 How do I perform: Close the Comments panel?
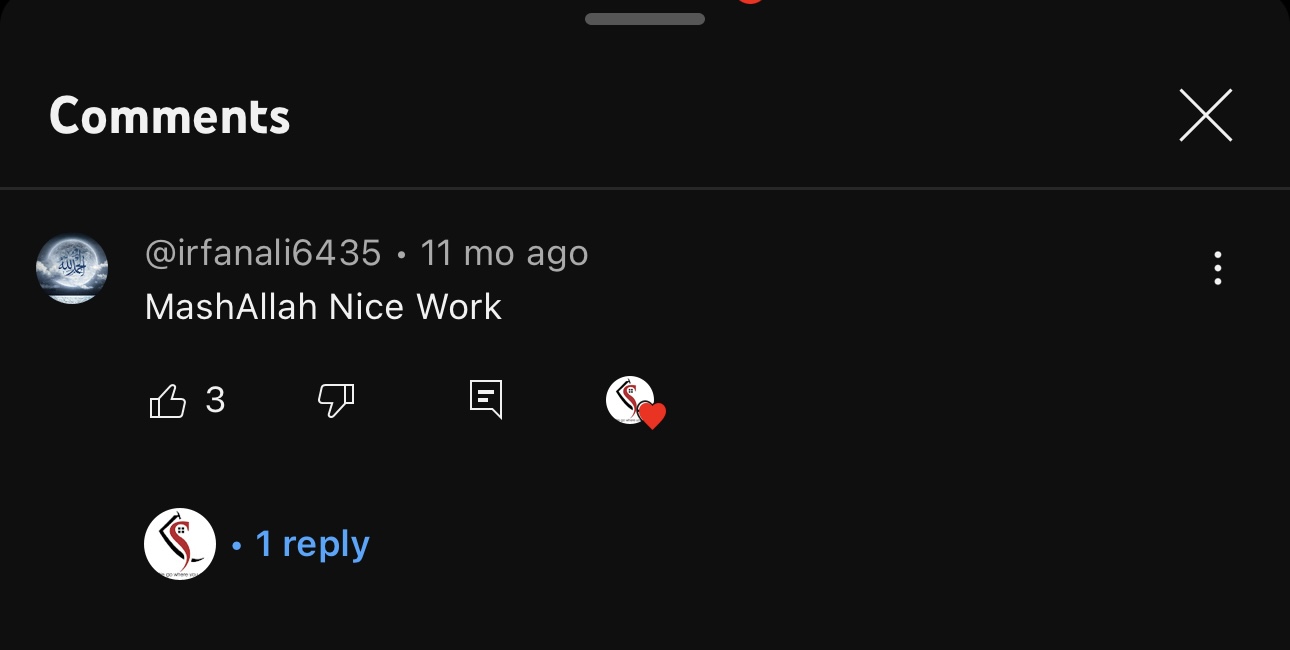pyautogui.click(x=1205, y=116)
